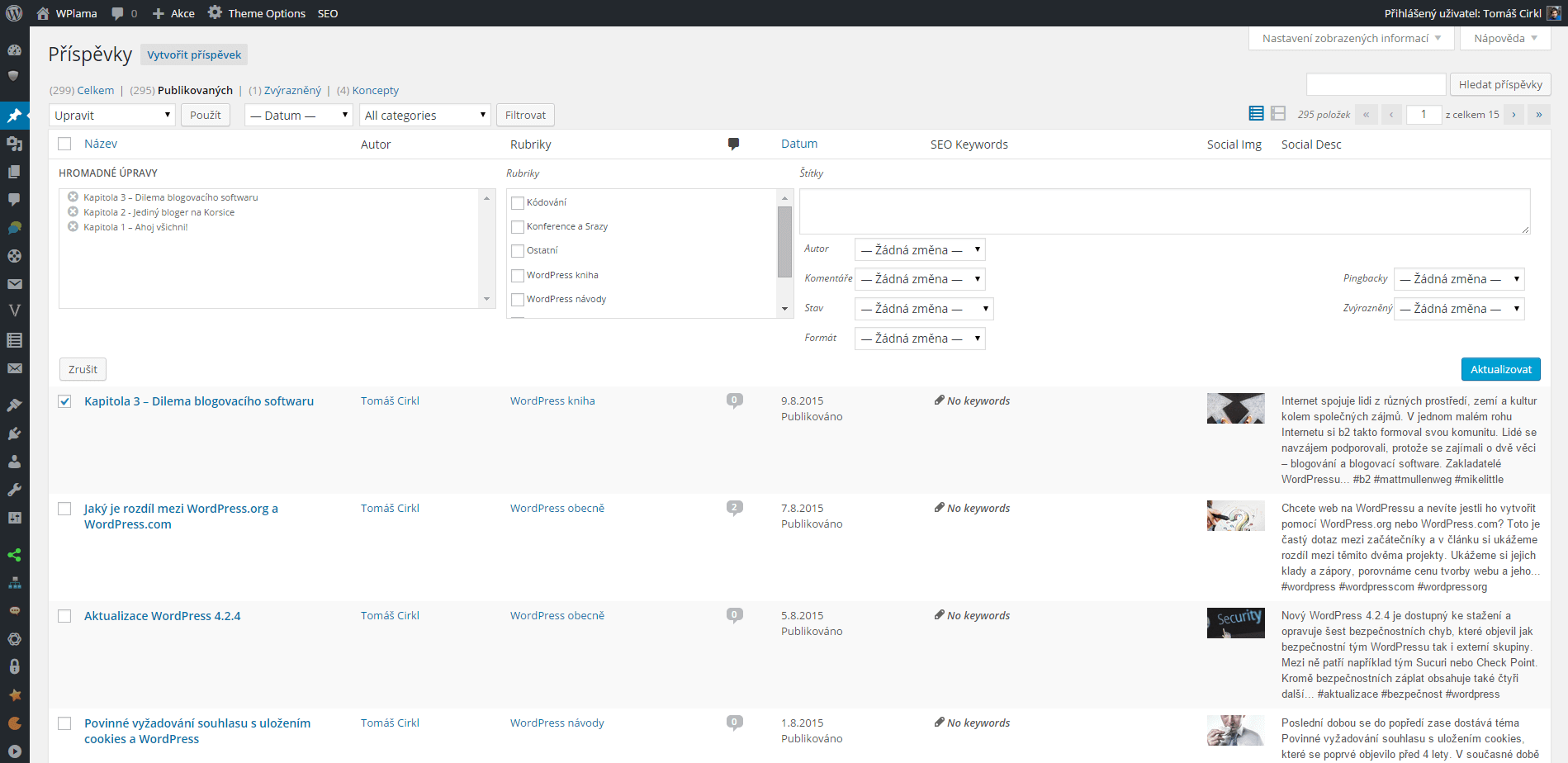1568x763 pixels.
Task: Focus the posts search input field
Action: tap(1376, 84)
